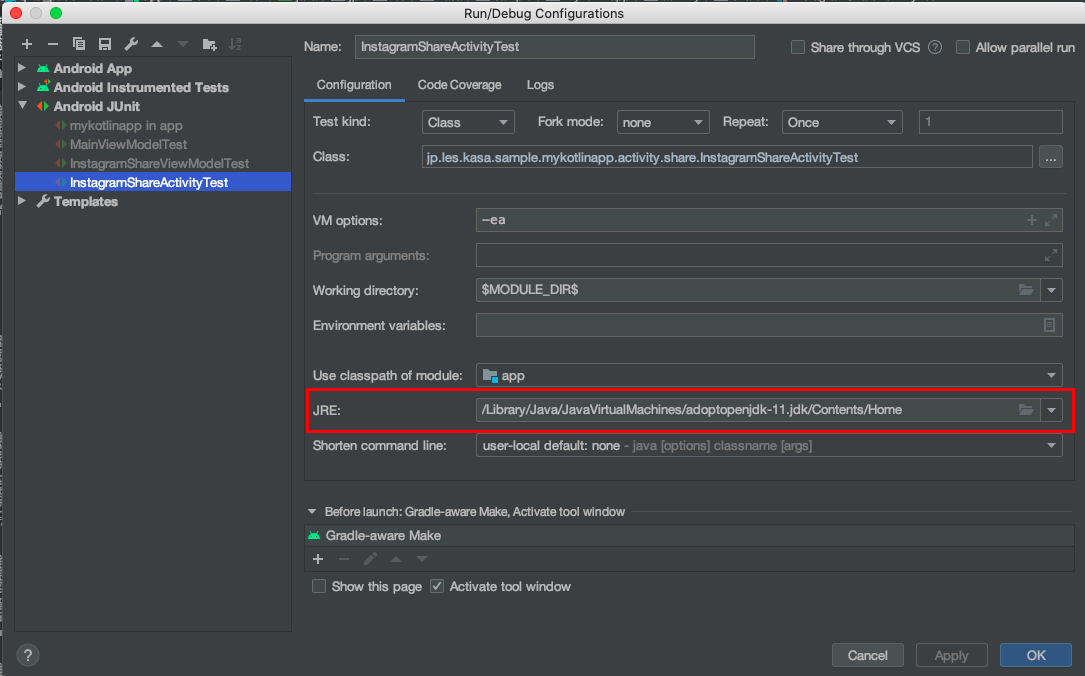Image resolution: width=1085 pixels, height=676 pixels.
Task: Open Working directory macro dropdown arrow
Action: point(1051,290)
